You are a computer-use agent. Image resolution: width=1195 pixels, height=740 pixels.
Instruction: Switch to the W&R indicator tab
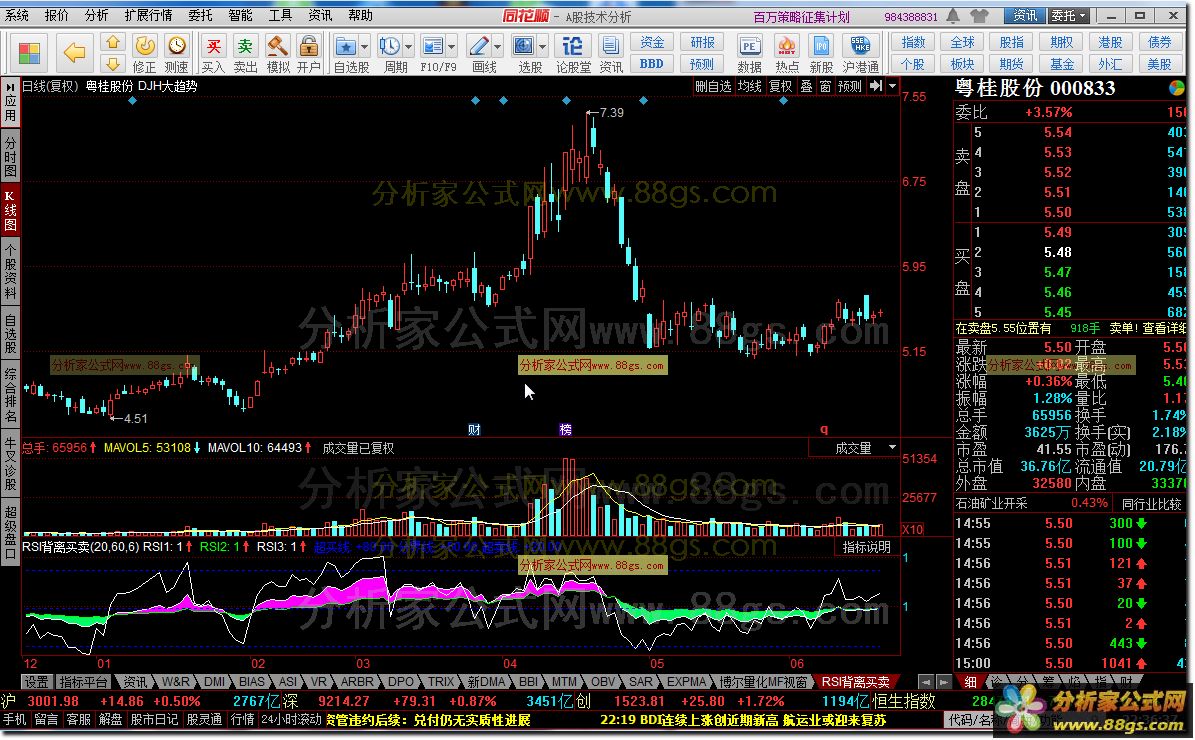175,682
